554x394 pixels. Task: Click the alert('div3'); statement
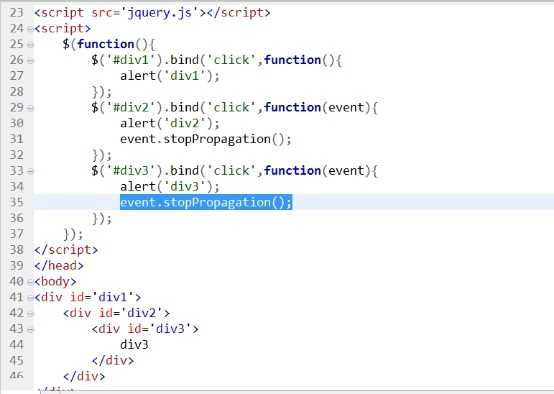[170, 187]
